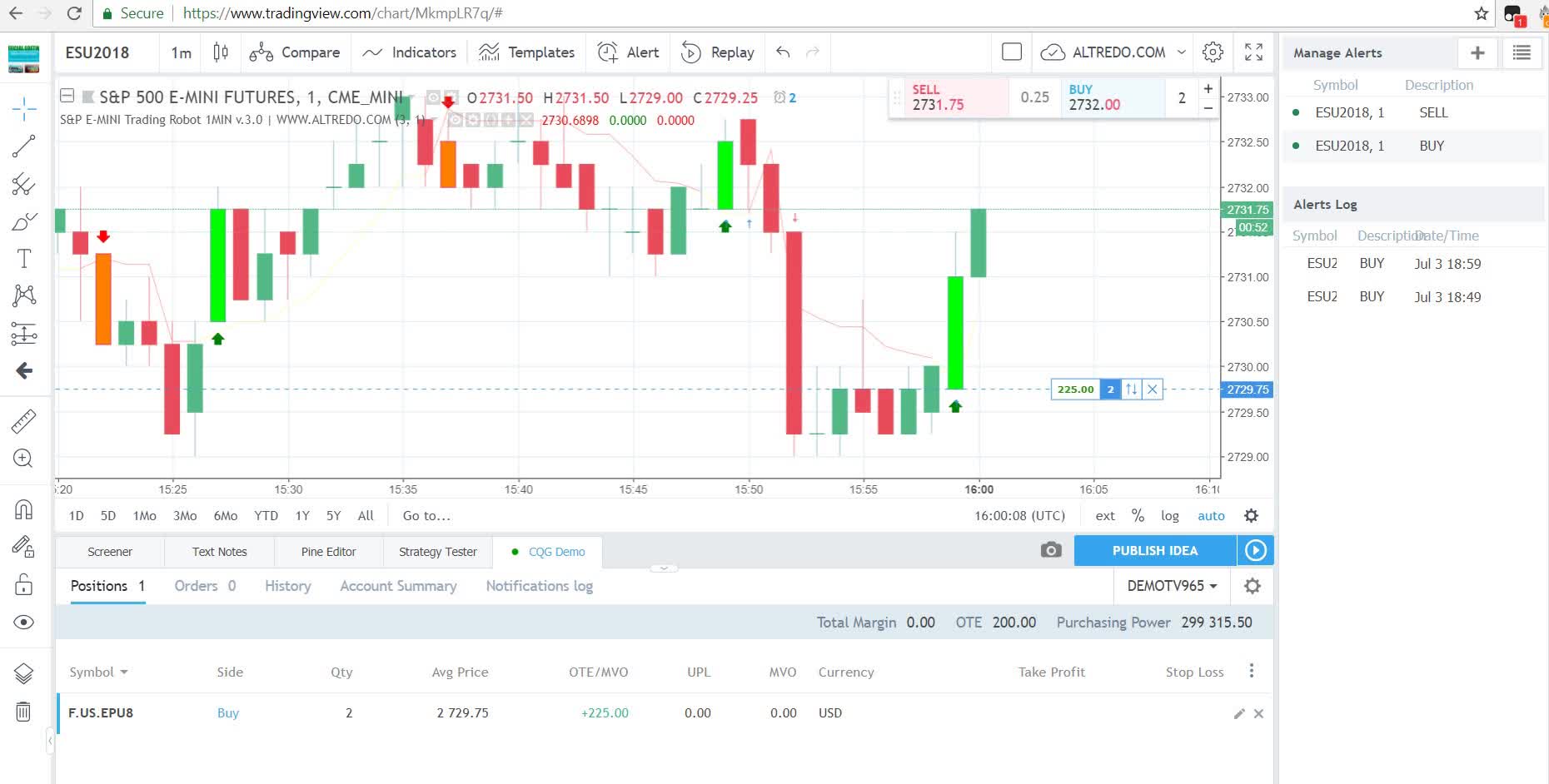Image resolution: width=1549 pixels, height=784 pixels.
Task: Adjust the quantity stepper in order panel
Action: coord(1208,97)
